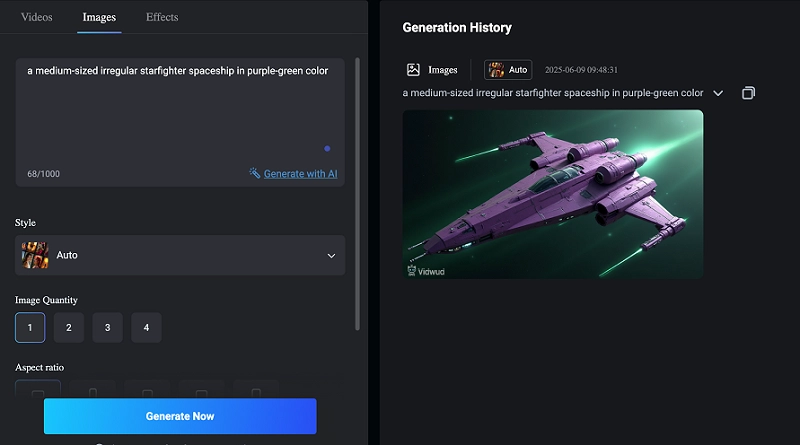Click the Images label in history row
800x445 pixels.
[442, 70]
